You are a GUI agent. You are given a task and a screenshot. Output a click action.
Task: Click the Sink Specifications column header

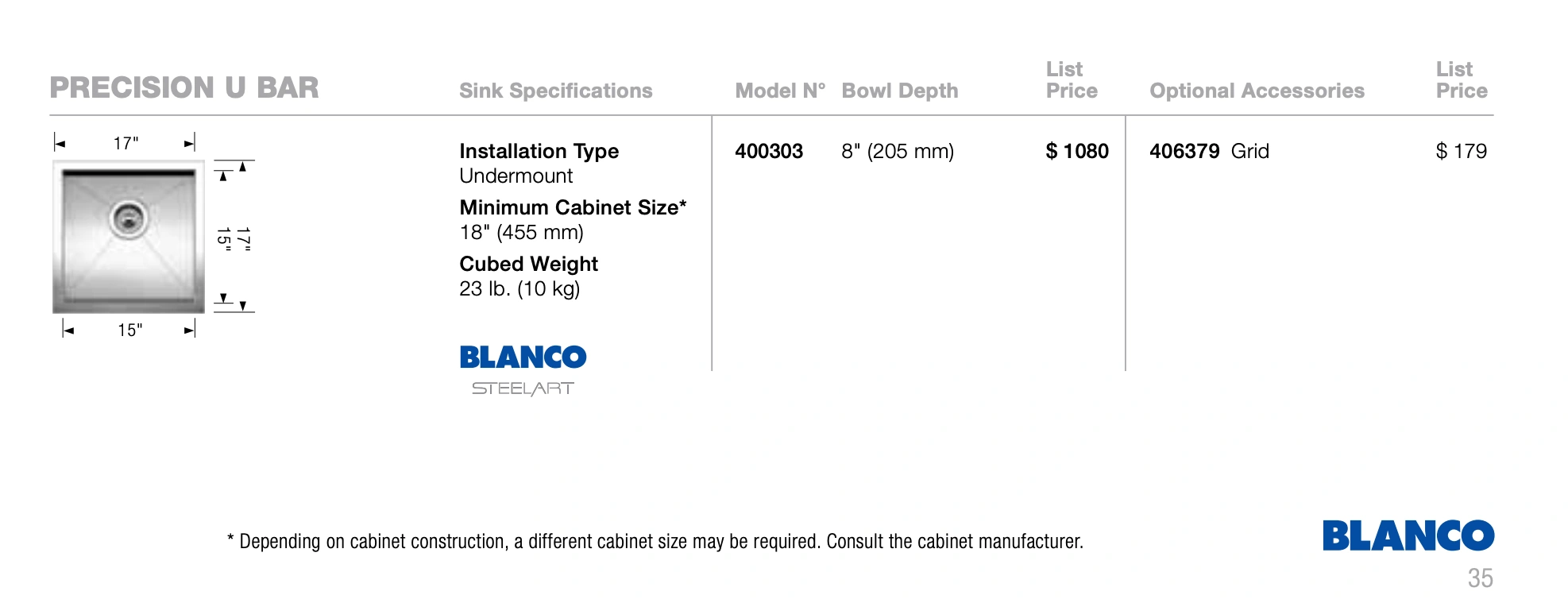[x=555, y=91]
